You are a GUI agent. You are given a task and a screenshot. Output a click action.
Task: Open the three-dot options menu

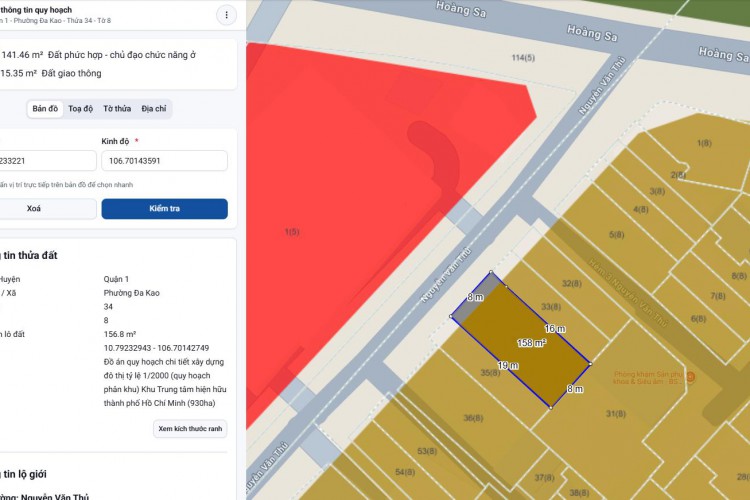coord(226,15)
